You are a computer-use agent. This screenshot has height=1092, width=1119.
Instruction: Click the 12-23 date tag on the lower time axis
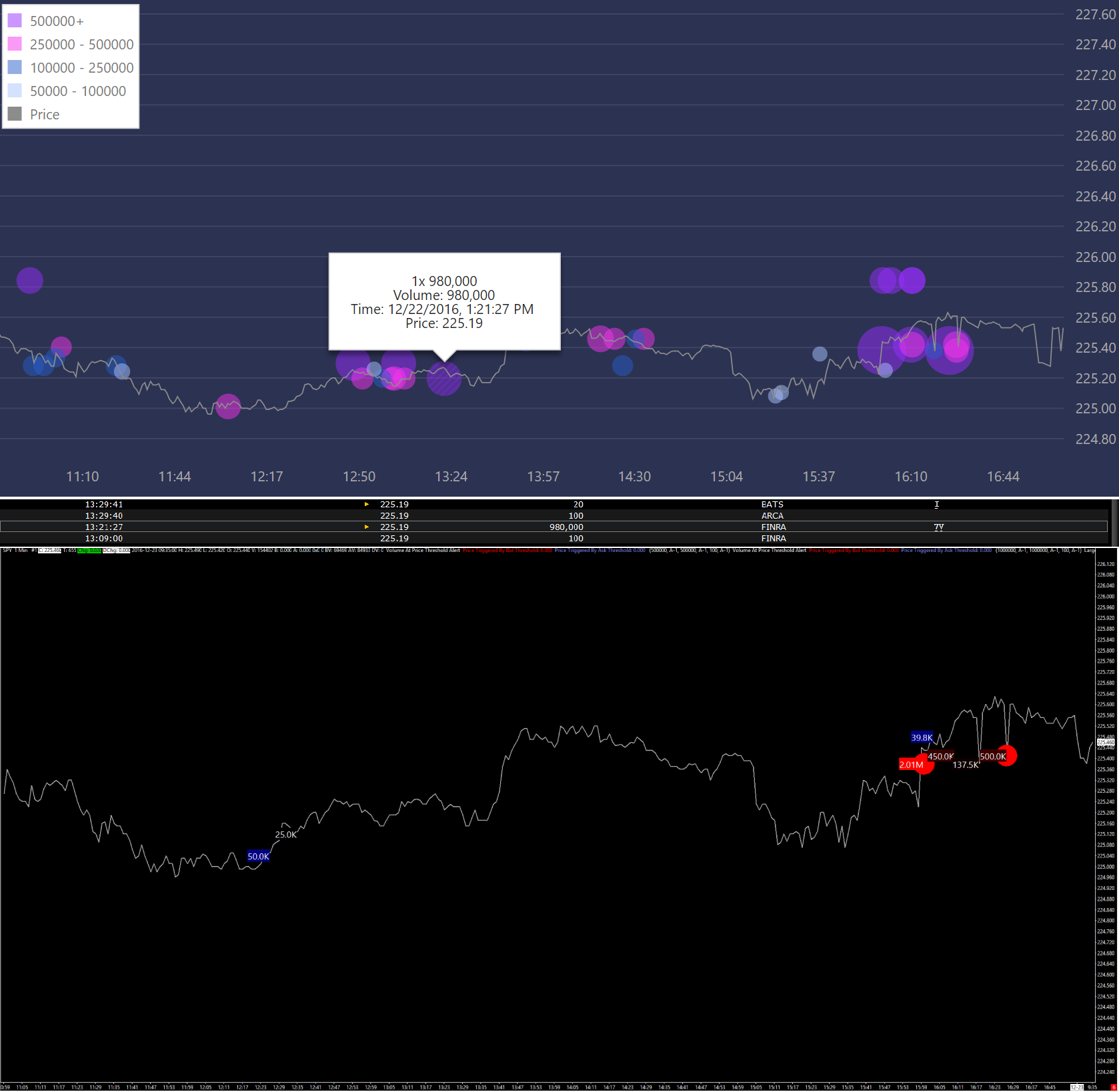pos(1077,1087)
